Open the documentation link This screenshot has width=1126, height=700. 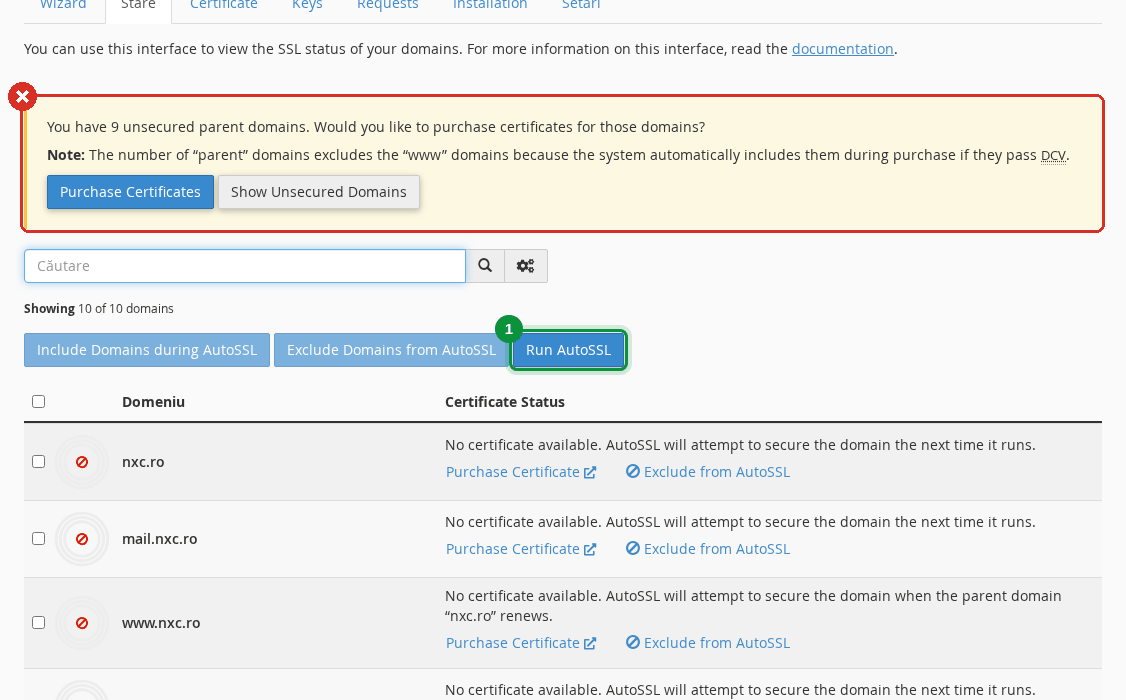[x=842, y=49]
